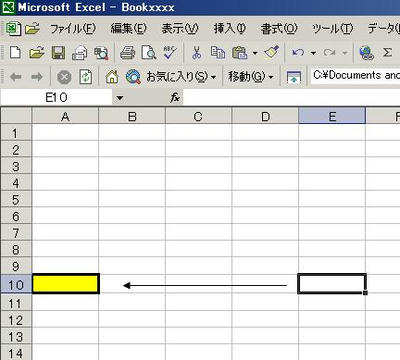400x360 pixels.
Task: Click the Search the Web icon
Action: (x=133, y=77)
